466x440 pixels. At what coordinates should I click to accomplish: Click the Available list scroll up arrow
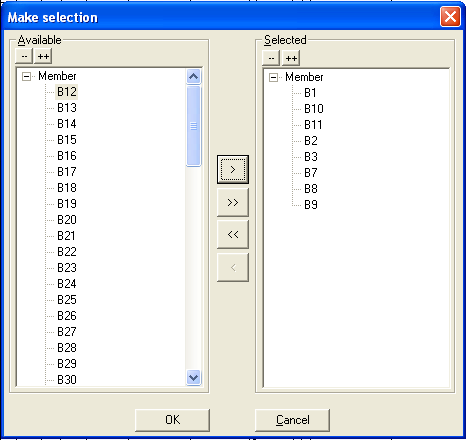(x=194, y=77)
